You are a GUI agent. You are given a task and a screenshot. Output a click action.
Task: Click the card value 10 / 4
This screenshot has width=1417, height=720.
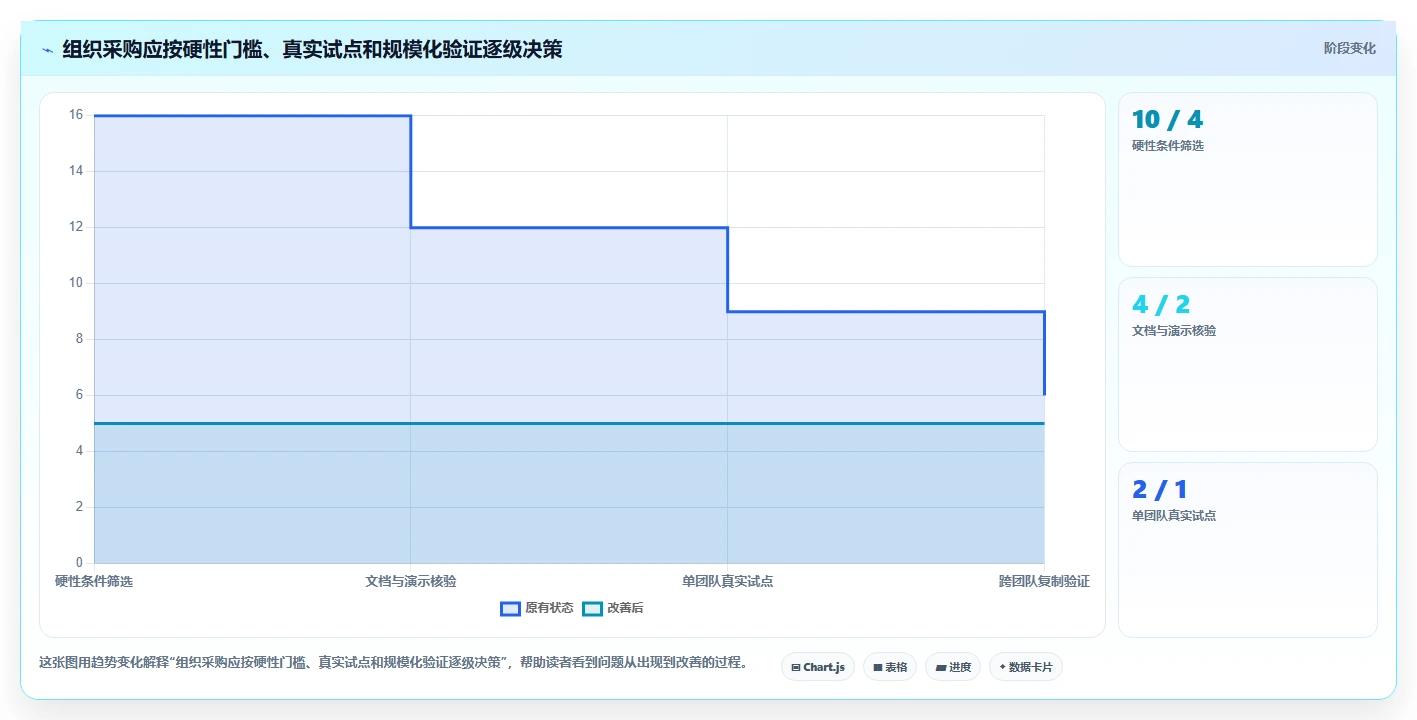[x=1167, y=119]
